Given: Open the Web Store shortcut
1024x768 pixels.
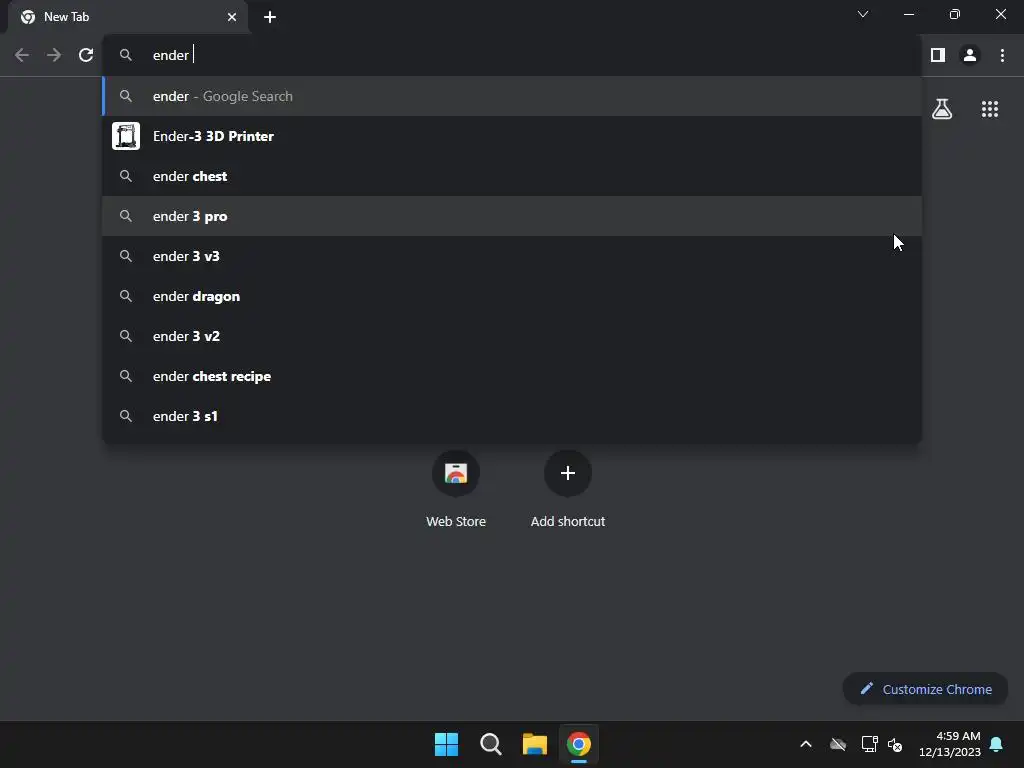Looking at the screenshot, I should coord(456,488).
